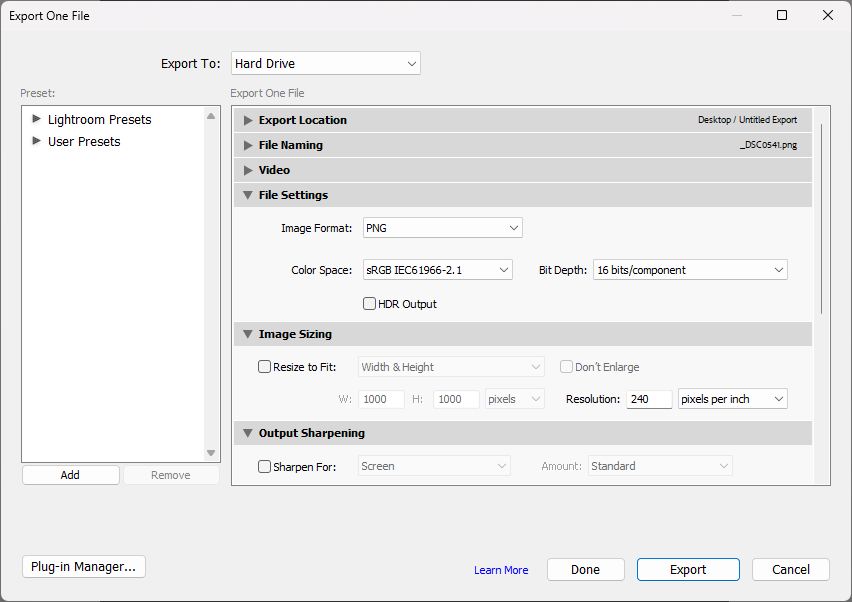Maximize the Export One File dialog
852x602 pixels.
782,15
